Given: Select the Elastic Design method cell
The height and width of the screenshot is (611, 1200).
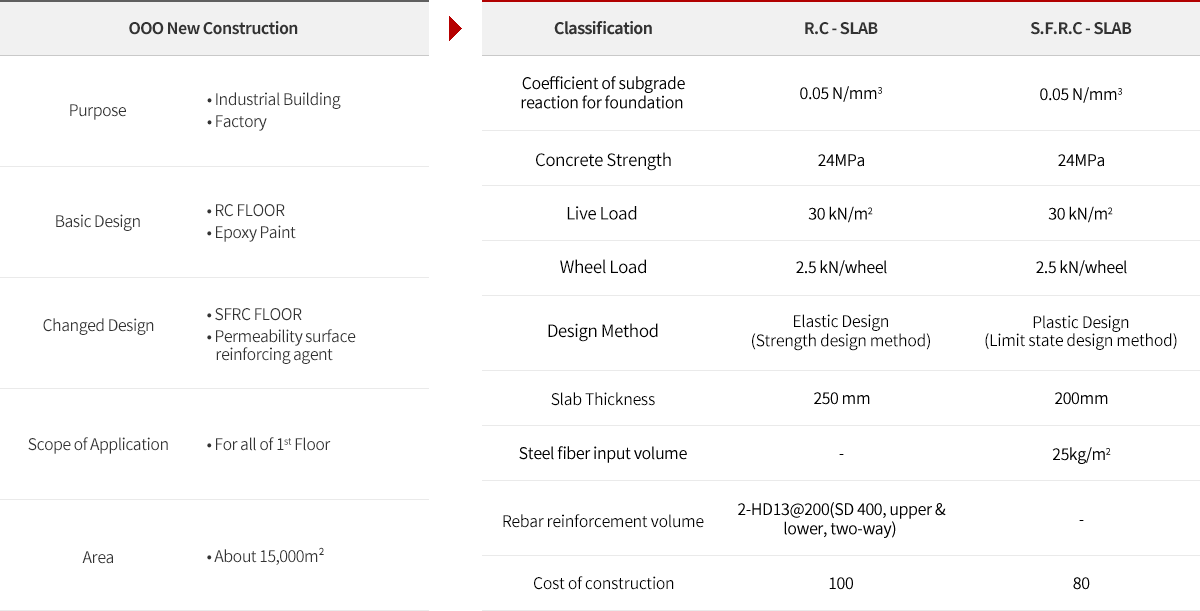Looking at the screenshot, I should coord(841,331).
